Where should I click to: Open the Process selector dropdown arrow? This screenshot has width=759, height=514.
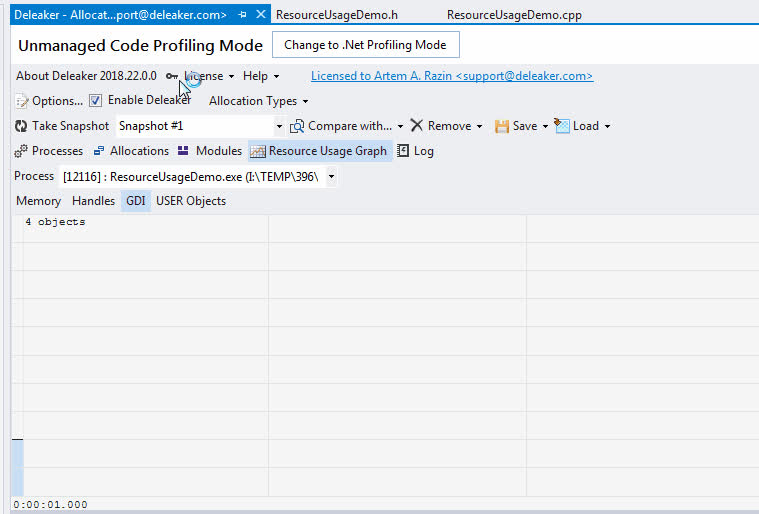click(x=332, y=177)
